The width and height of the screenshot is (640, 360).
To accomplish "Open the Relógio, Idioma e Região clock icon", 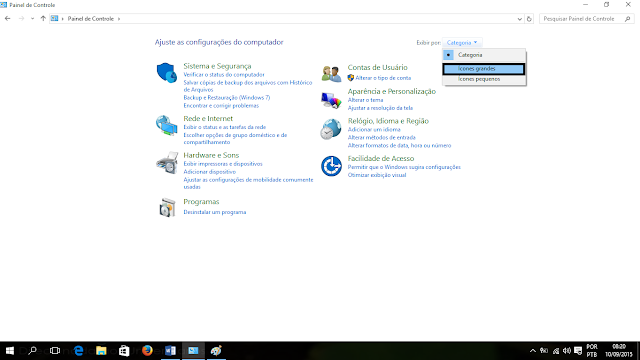I will coord(331,129).
